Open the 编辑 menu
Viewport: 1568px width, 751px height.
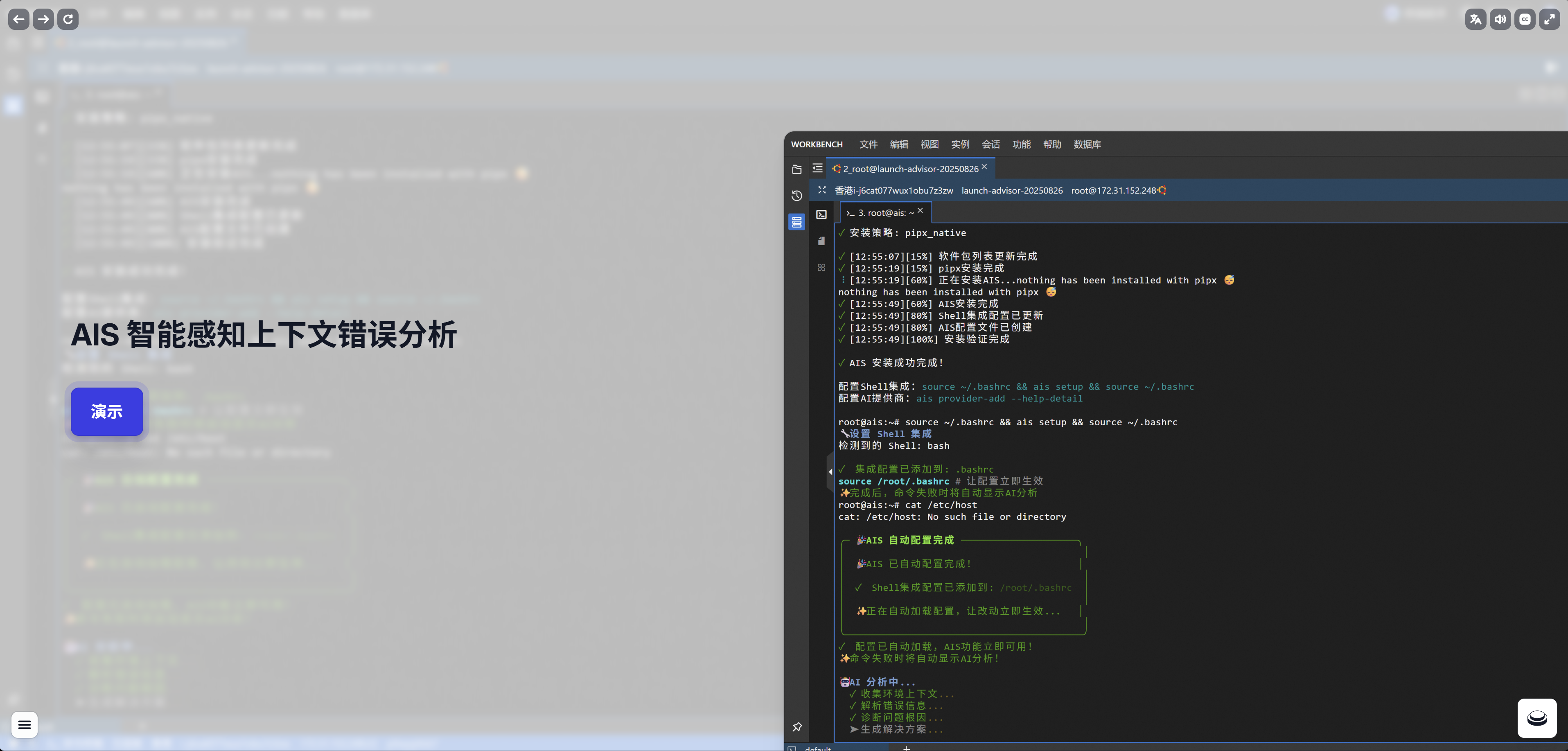pyautogui.click(x=898, y=144)
